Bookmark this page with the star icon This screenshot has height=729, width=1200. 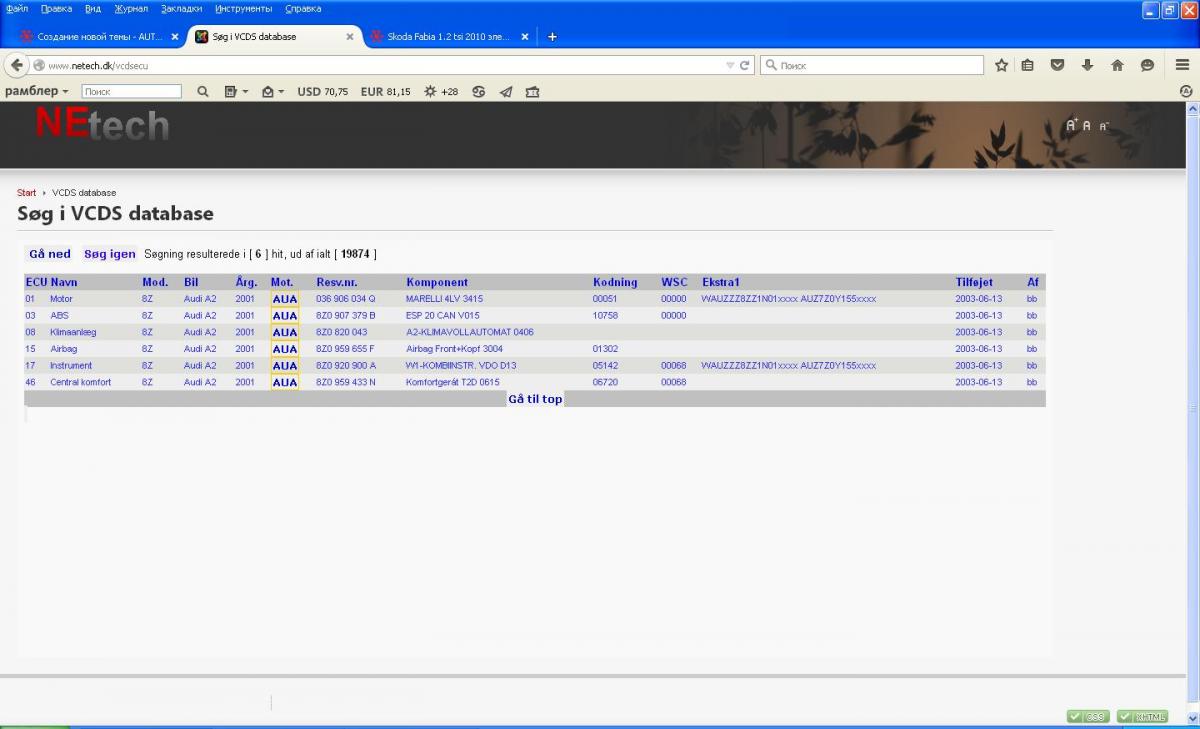[x=1001, y=65]
